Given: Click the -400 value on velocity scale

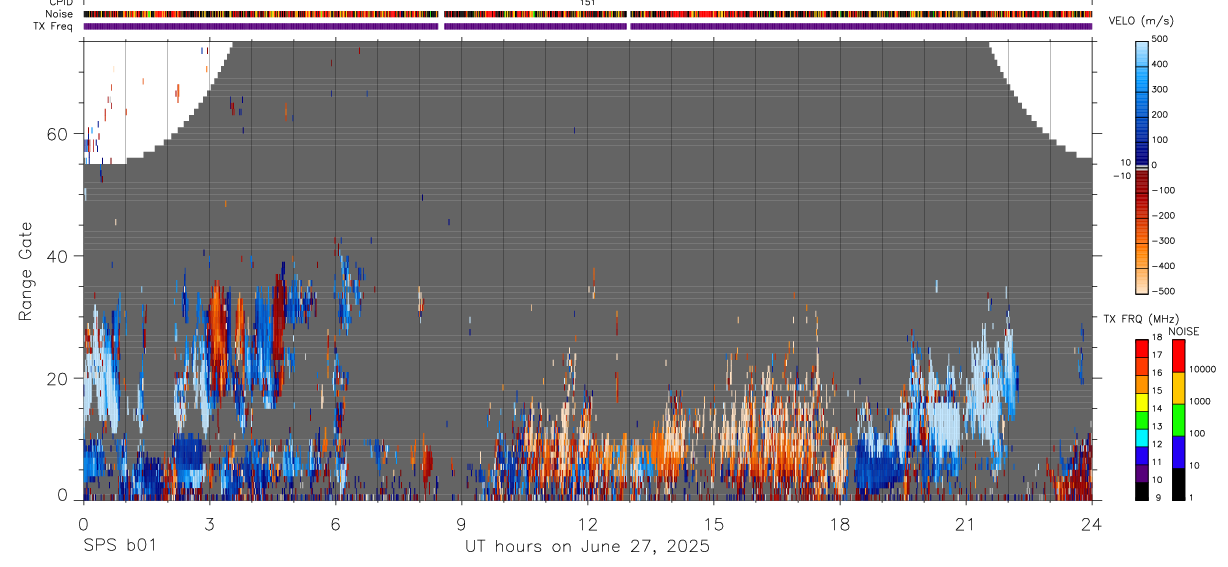Looking at the screenshot, I should point(1162,266).
